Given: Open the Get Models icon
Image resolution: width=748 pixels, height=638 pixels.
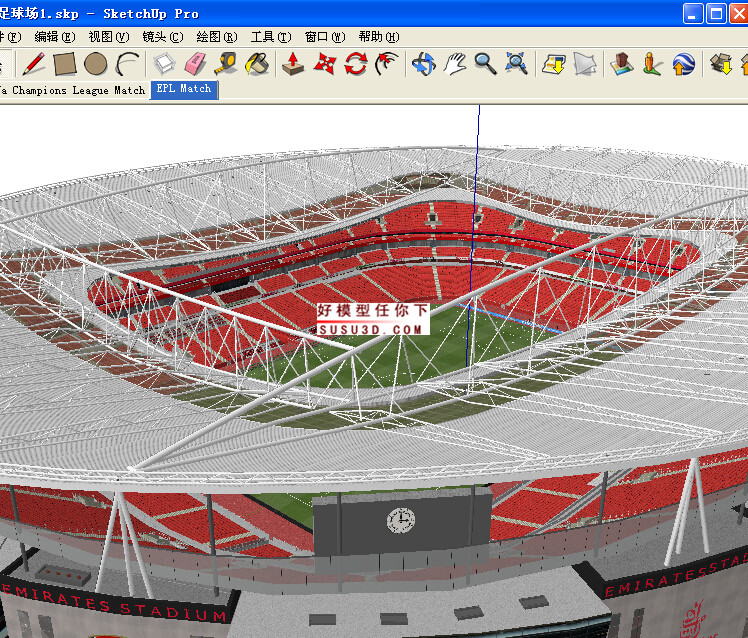Looking at the screenshot, I should click(x=553, y=63).
